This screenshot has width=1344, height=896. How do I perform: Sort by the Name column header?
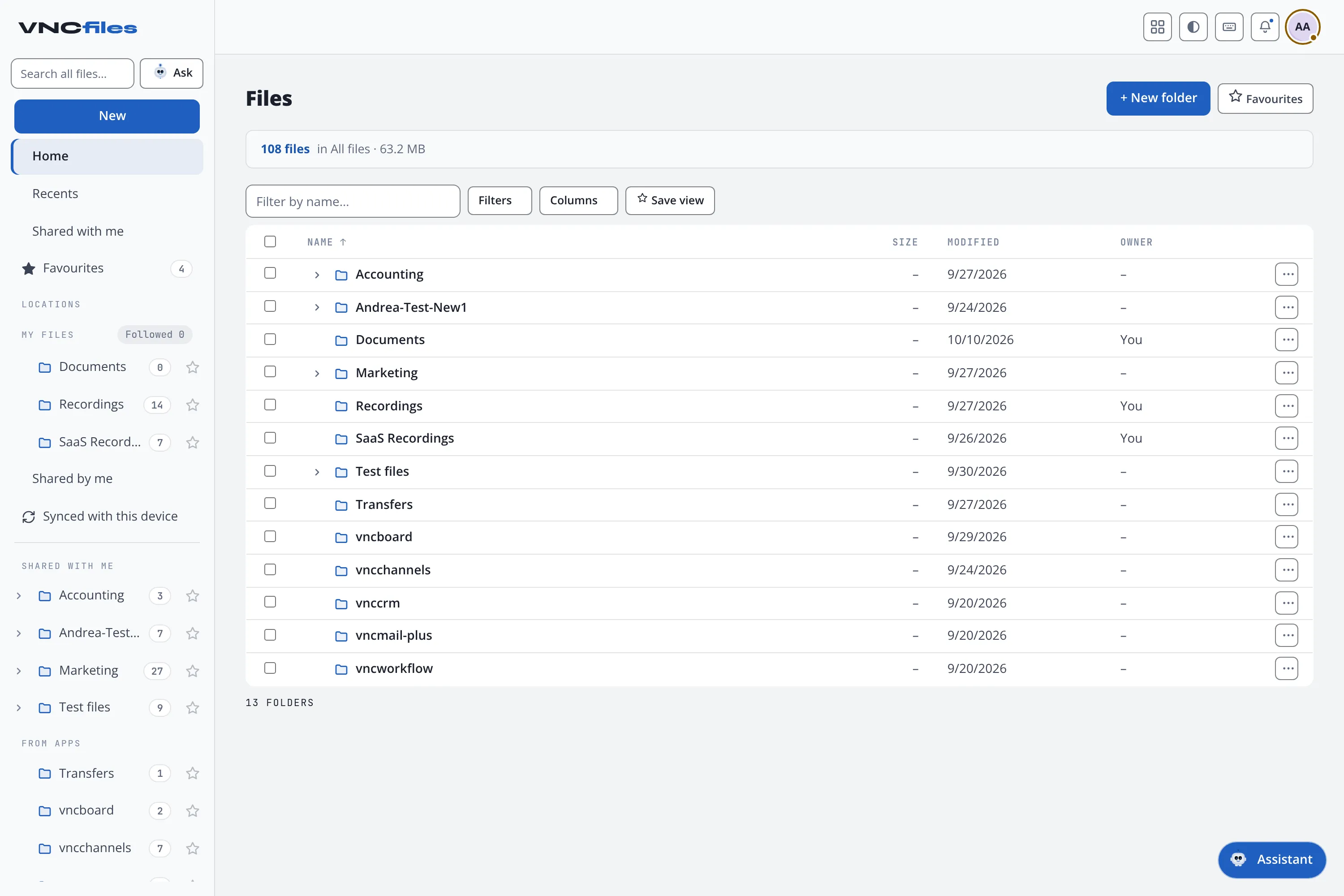pyautogui.click(x=327, y=242)
